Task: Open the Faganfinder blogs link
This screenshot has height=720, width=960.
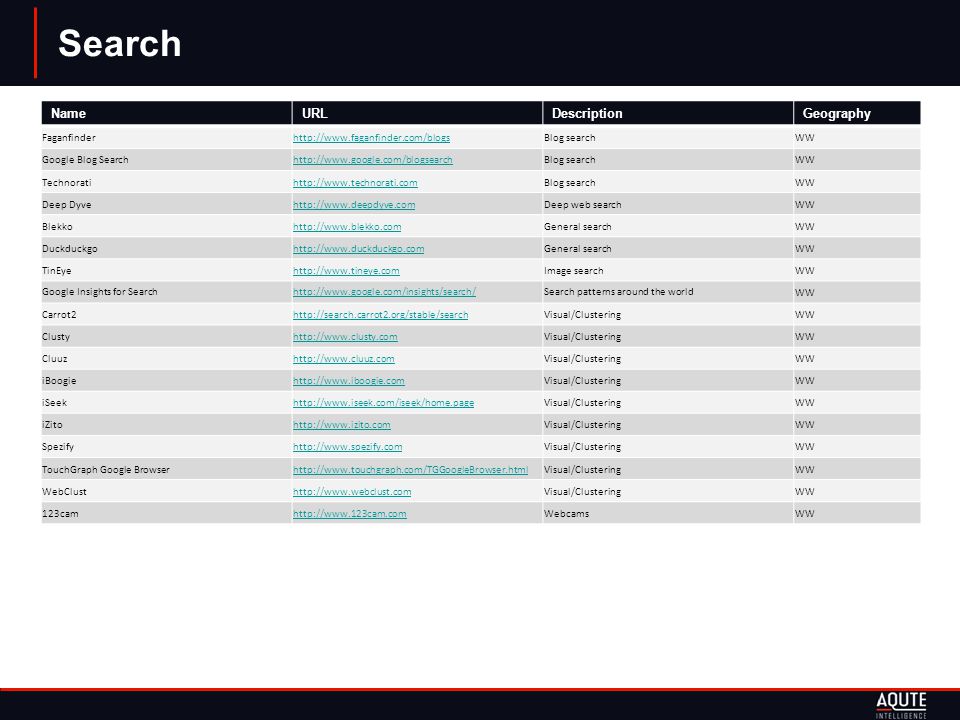Action: coord(371,138)
